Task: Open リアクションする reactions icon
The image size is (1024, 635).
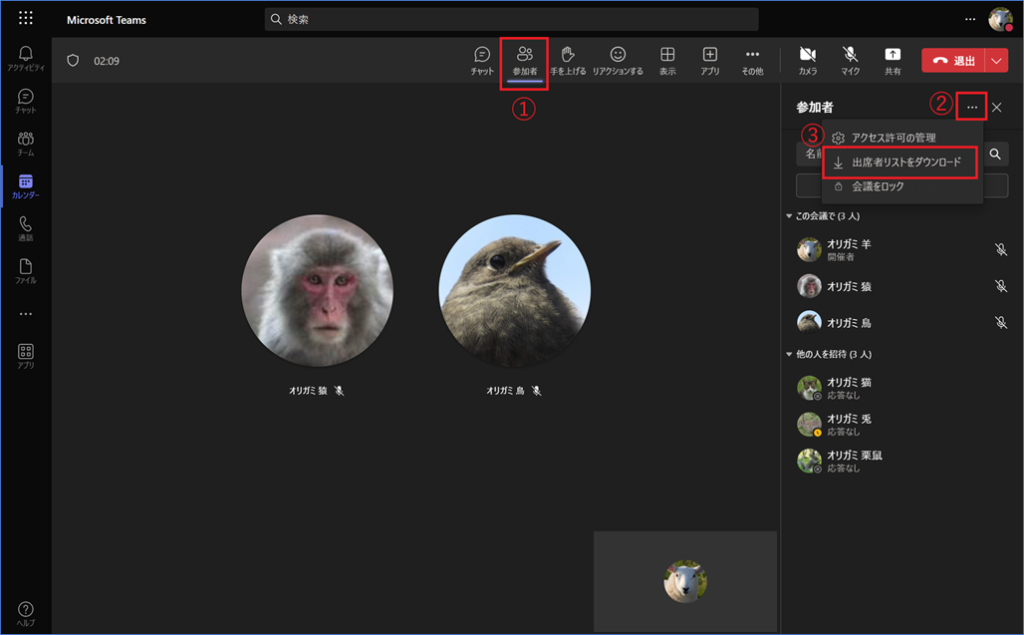Action: (617, 60)
